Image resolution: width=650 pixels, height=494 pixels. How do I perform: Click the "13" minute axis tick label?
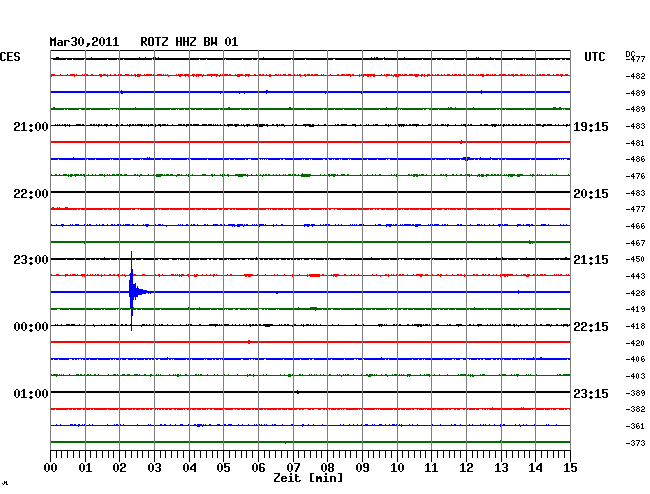[x=501, y=468]
